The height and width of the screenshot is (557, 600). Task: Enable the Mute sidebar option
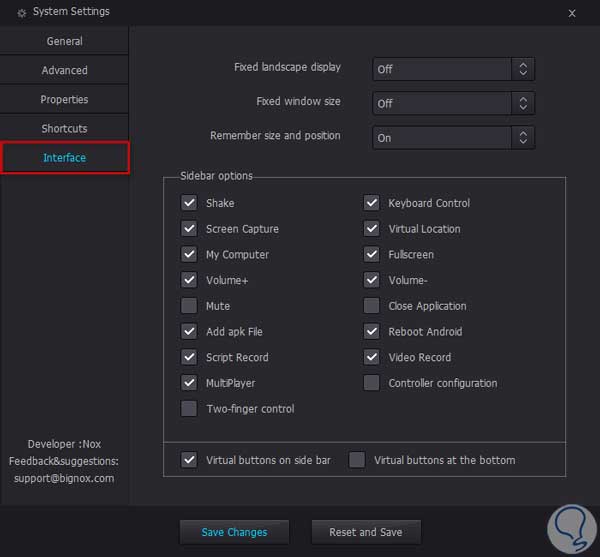(x=189, y=306)
